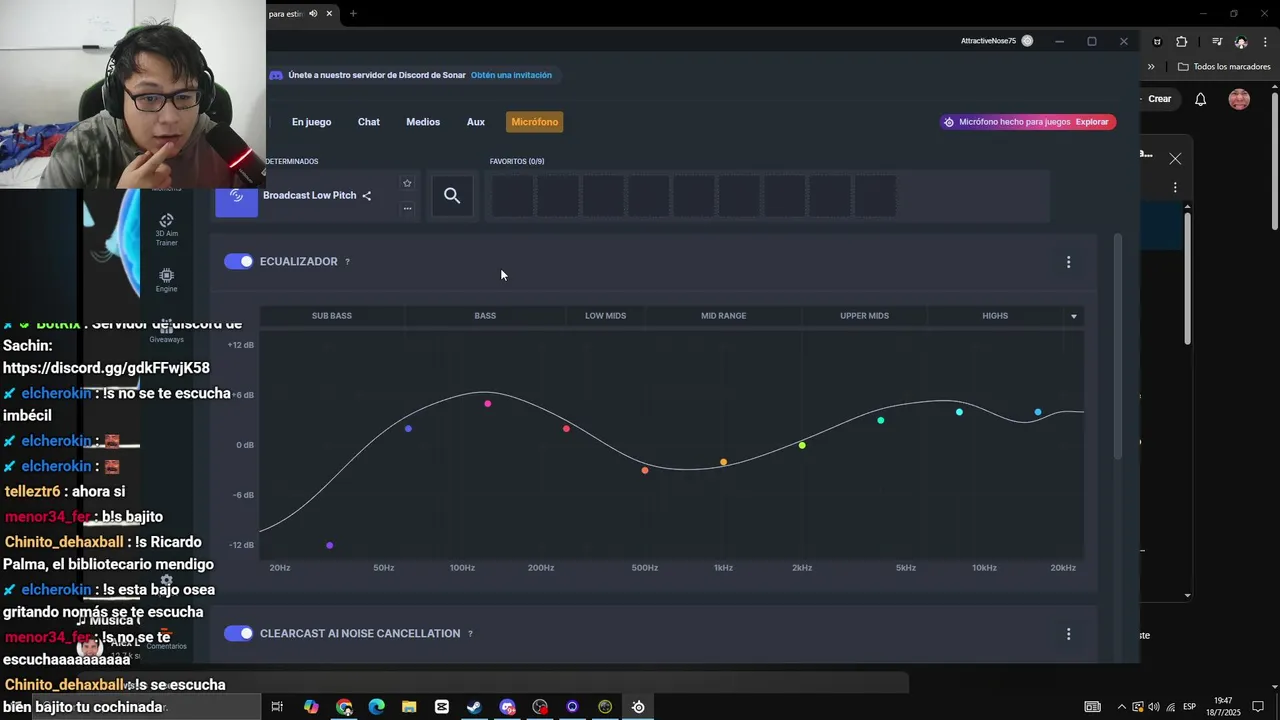Image resolution: width=1280 pixels, height=720 pixels.
Task: Select the yellow-green 2kHz EQ point
Action: 802,445
